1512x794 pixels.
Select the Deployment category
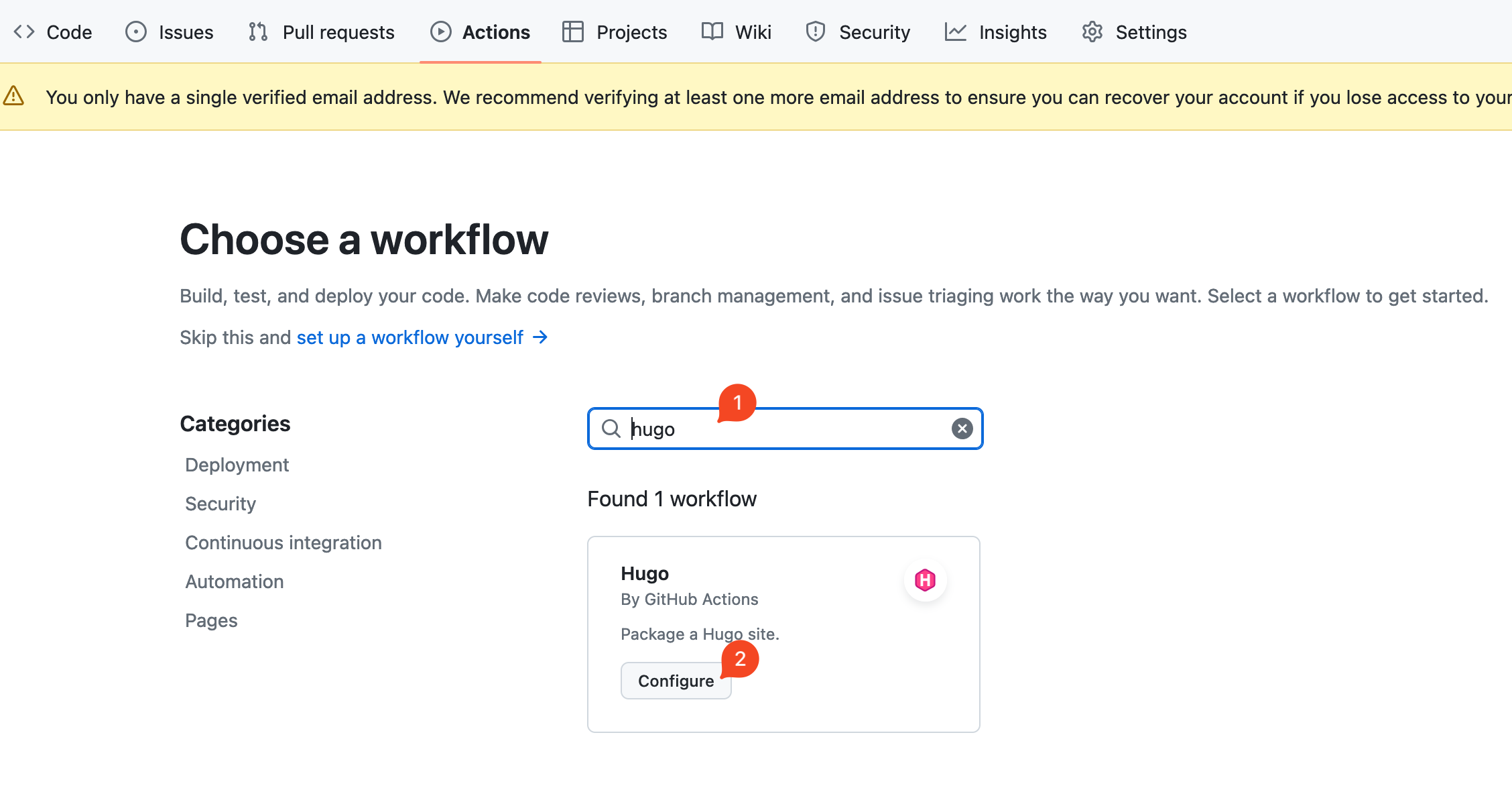(237, 465)
